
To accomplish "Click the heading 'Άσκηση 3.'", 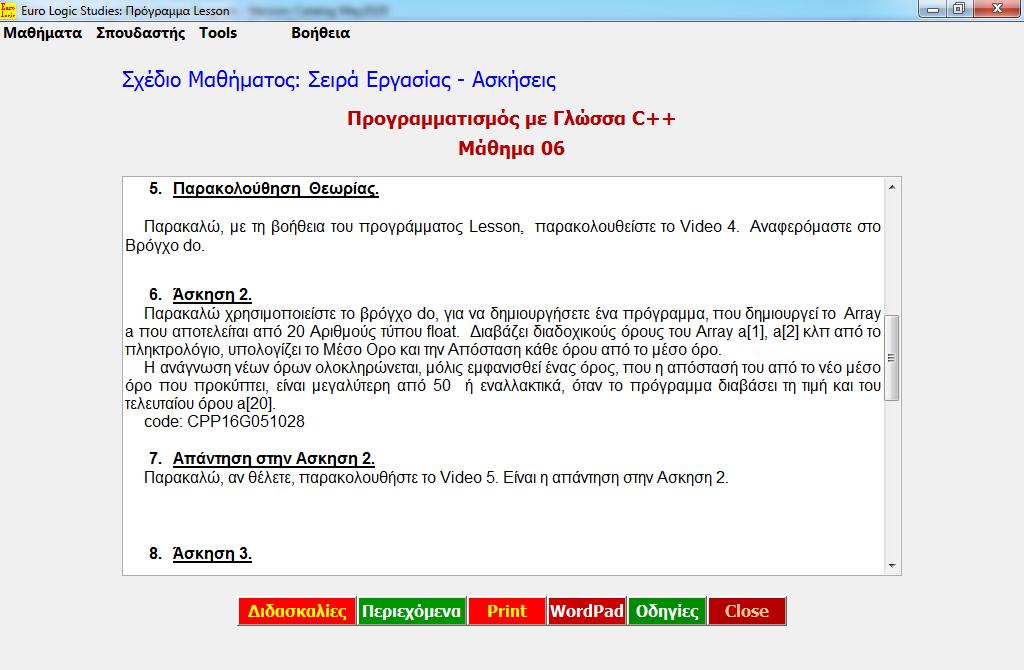I will point(212,554).
